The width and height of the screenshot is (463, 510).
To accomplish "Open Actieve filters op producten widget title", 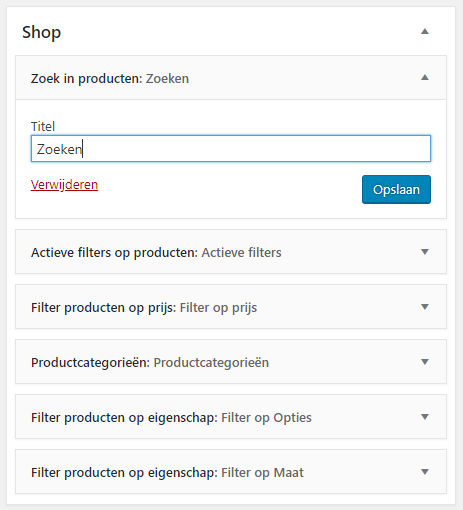I will click(x=231, y=252).
